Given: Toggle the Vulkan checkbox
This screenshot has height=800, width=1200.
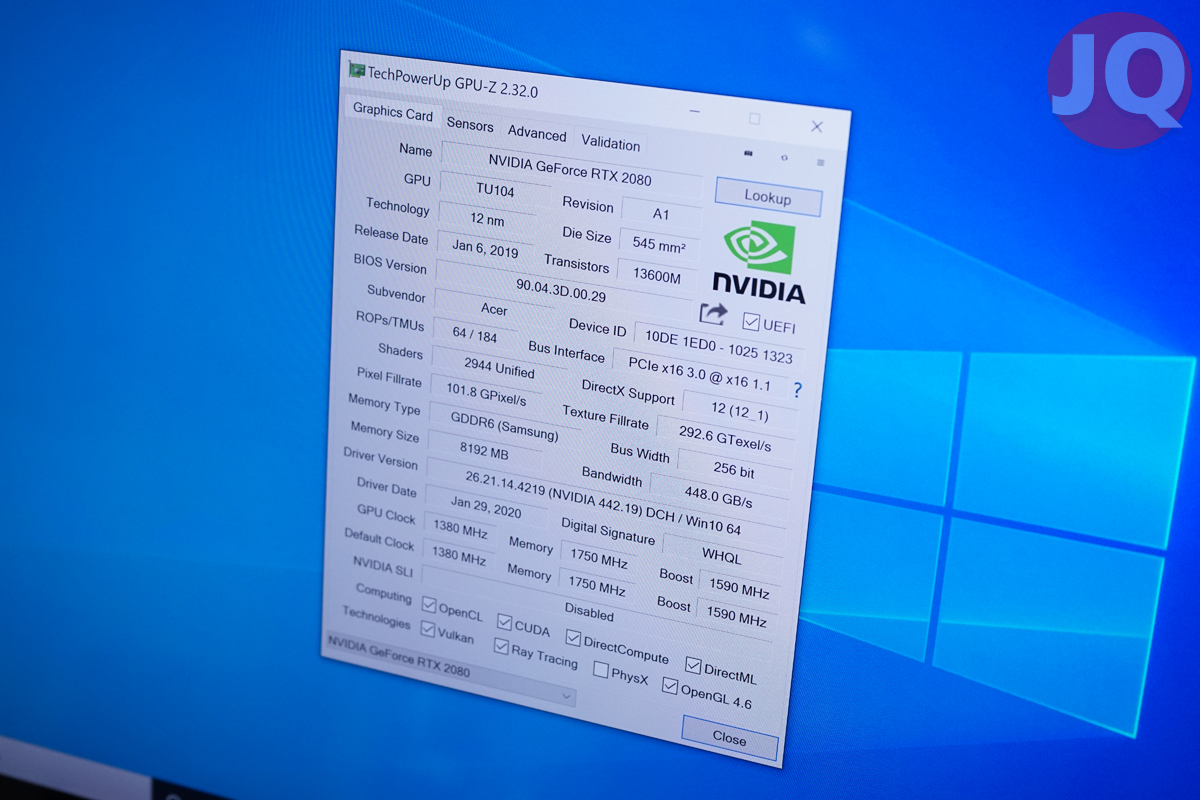Looking at the screenshot, I should coord(427,629).
